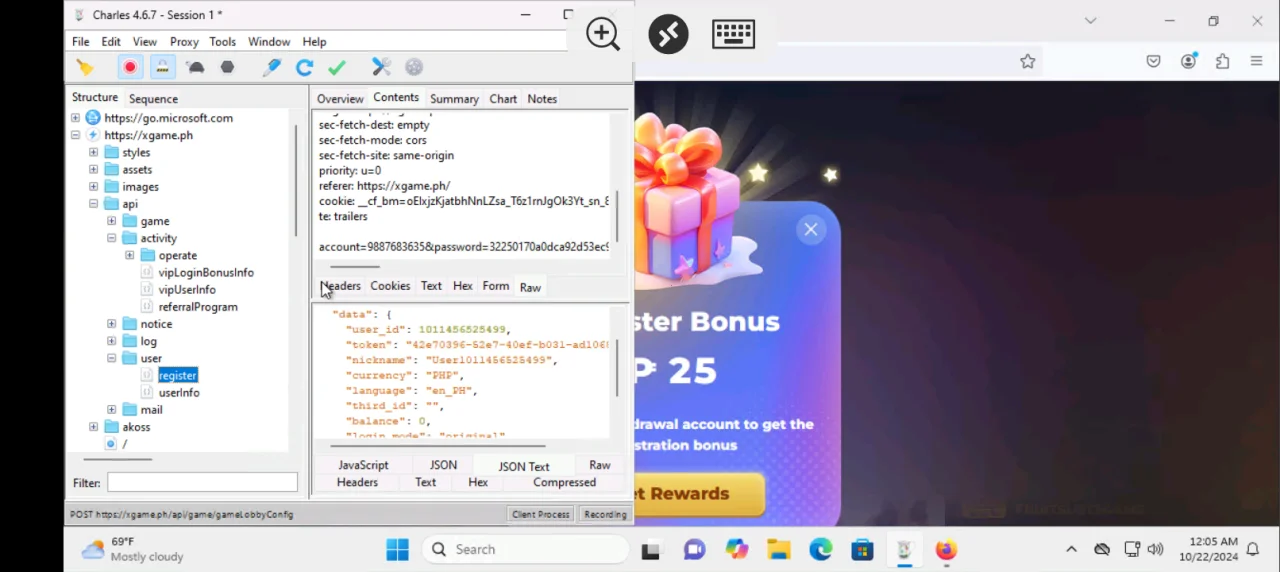Collapse the user folder
The image size is (1280, 572).
coord(111,358)
